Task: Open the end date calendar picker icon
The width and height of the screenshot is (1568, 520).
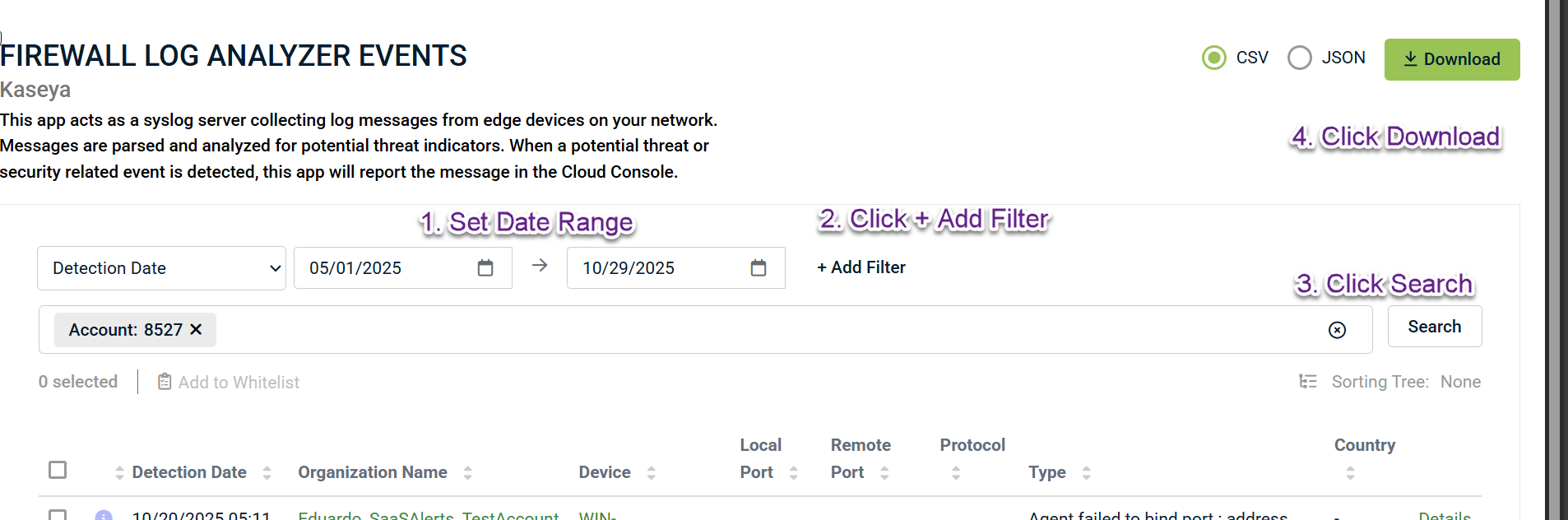Action: click(758, 268)
